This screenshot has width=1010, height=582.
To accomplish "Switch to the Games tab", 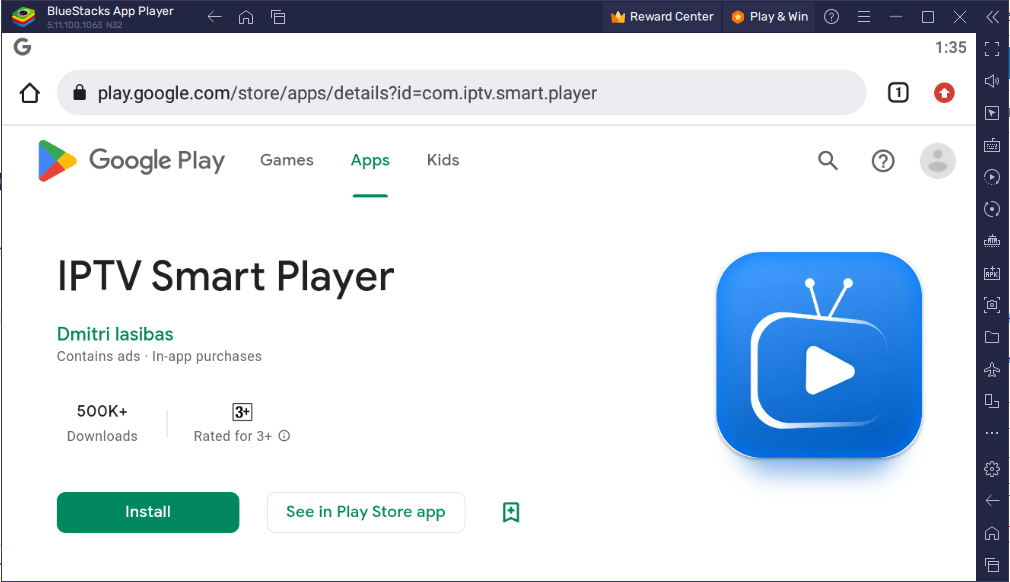I will (x=287, y=160).
